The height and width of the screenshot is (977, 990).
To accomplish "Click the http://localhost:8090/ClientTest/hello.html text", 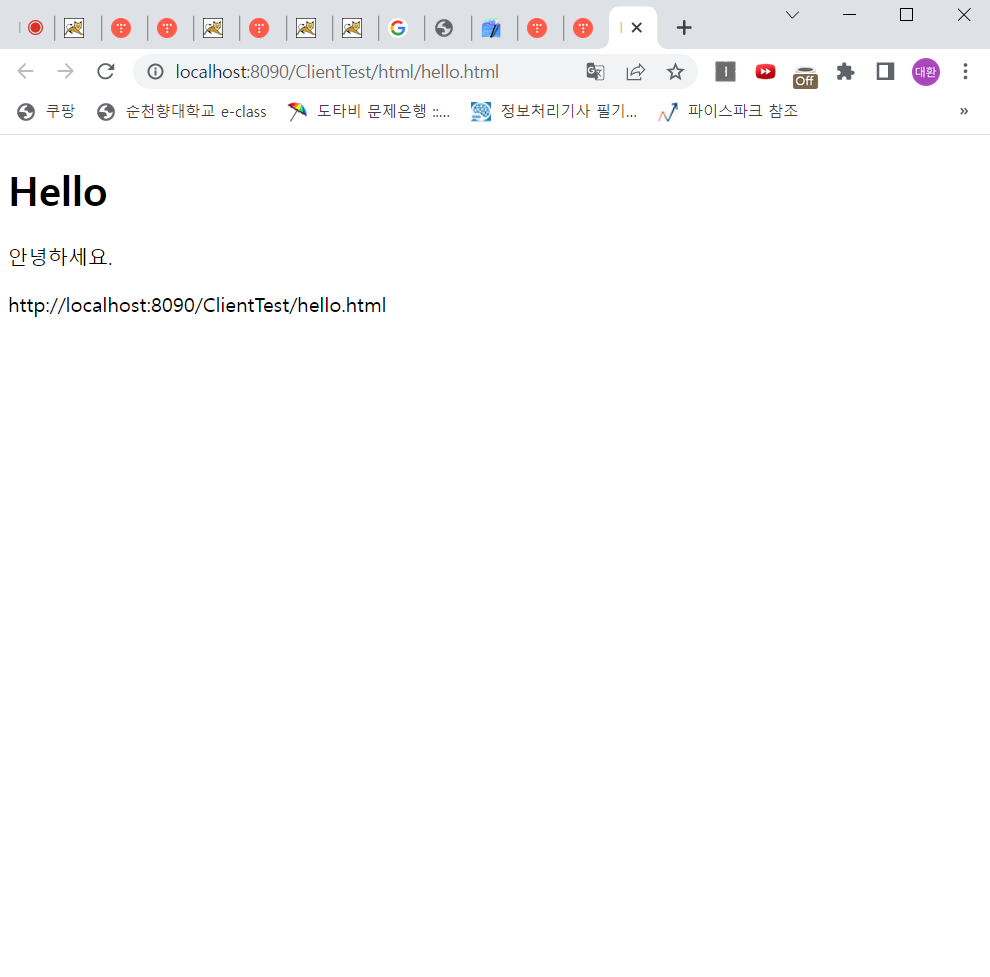I will click(197, 306).
